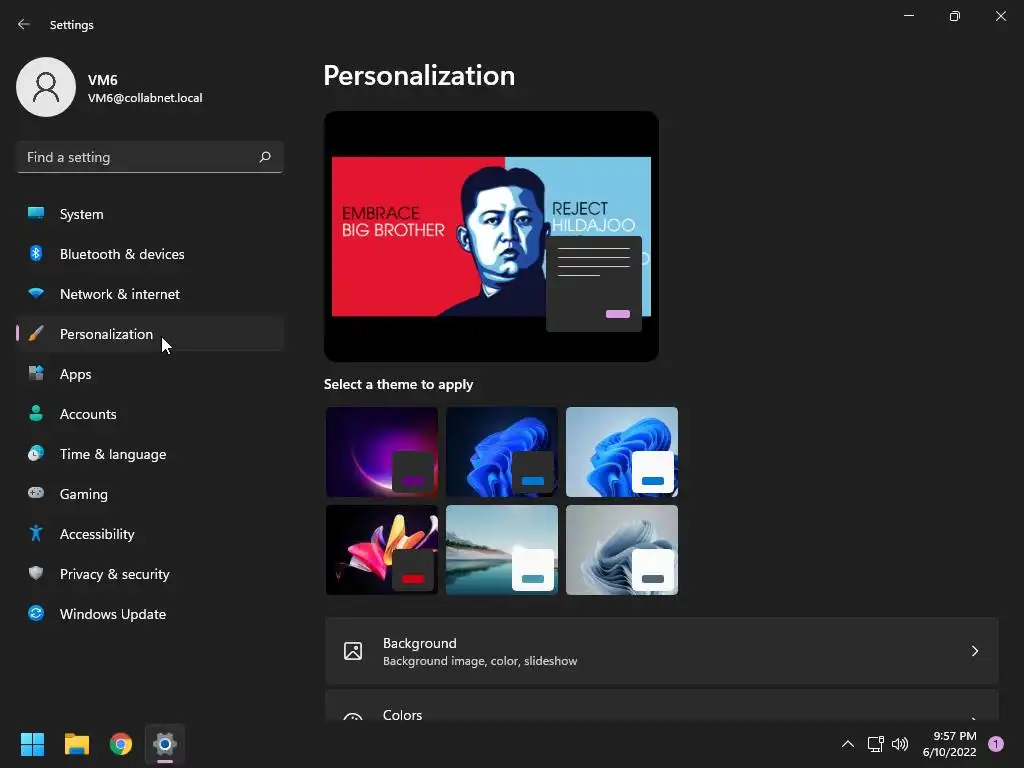The height and width of the screenshot is (768, 1024).
Task: Click the Gaming controller icon
Action: click(x=36, y=493)
